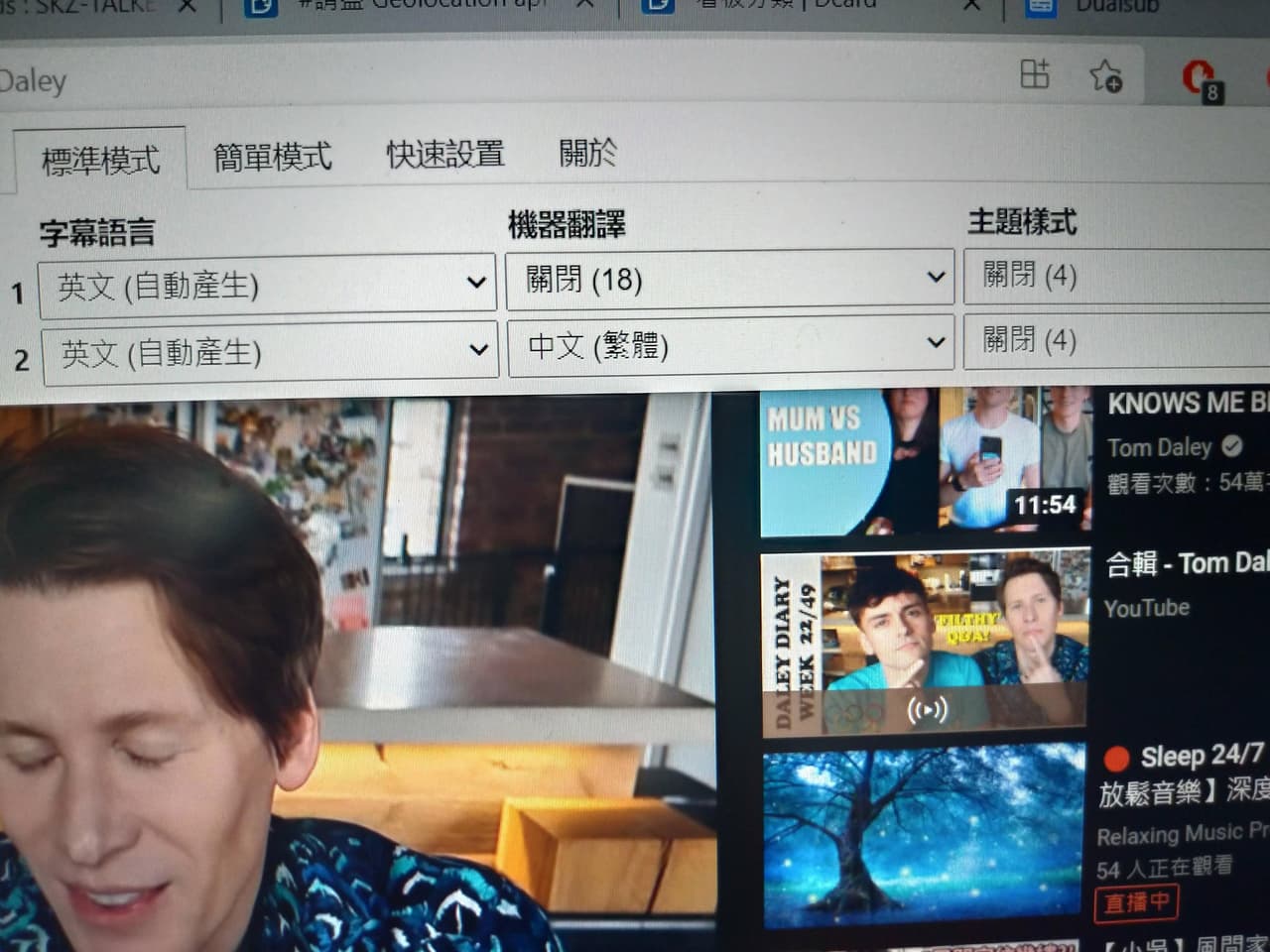Screen dimensions: 1270x952
Task: Click the Daley text in address bar
Action: (33, 80)
